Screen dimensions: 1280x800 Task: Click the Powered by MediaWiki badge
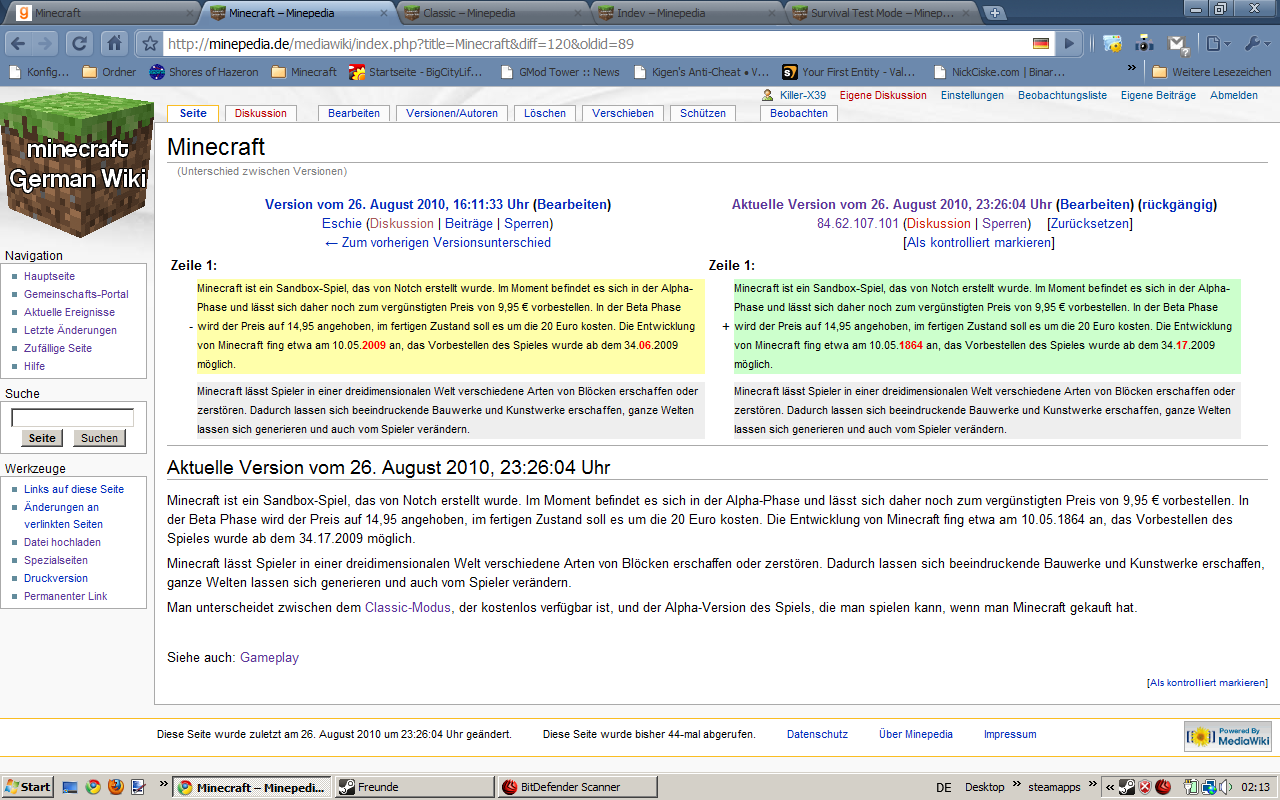1227,736
